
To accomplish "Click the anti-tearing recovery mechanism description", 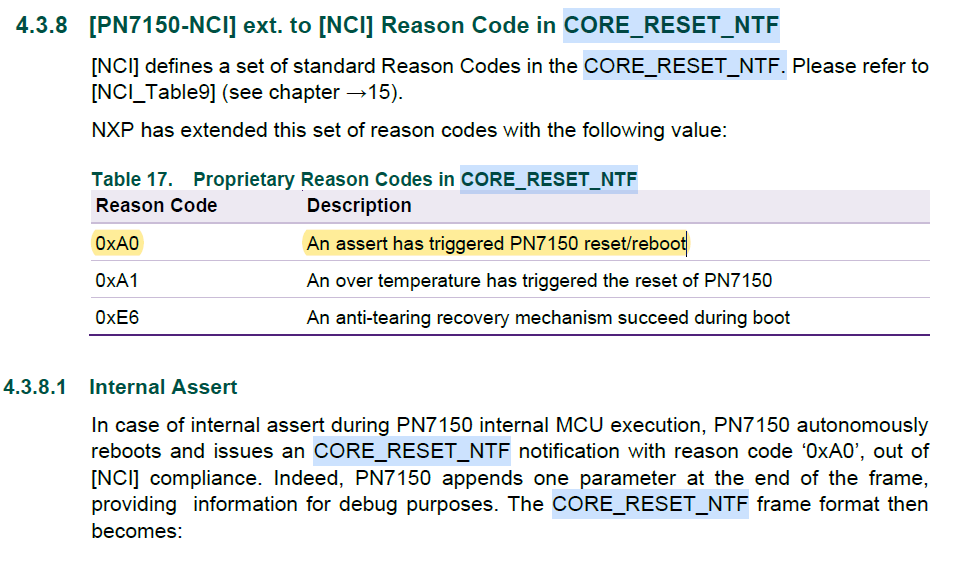I will tap(548, 318).
